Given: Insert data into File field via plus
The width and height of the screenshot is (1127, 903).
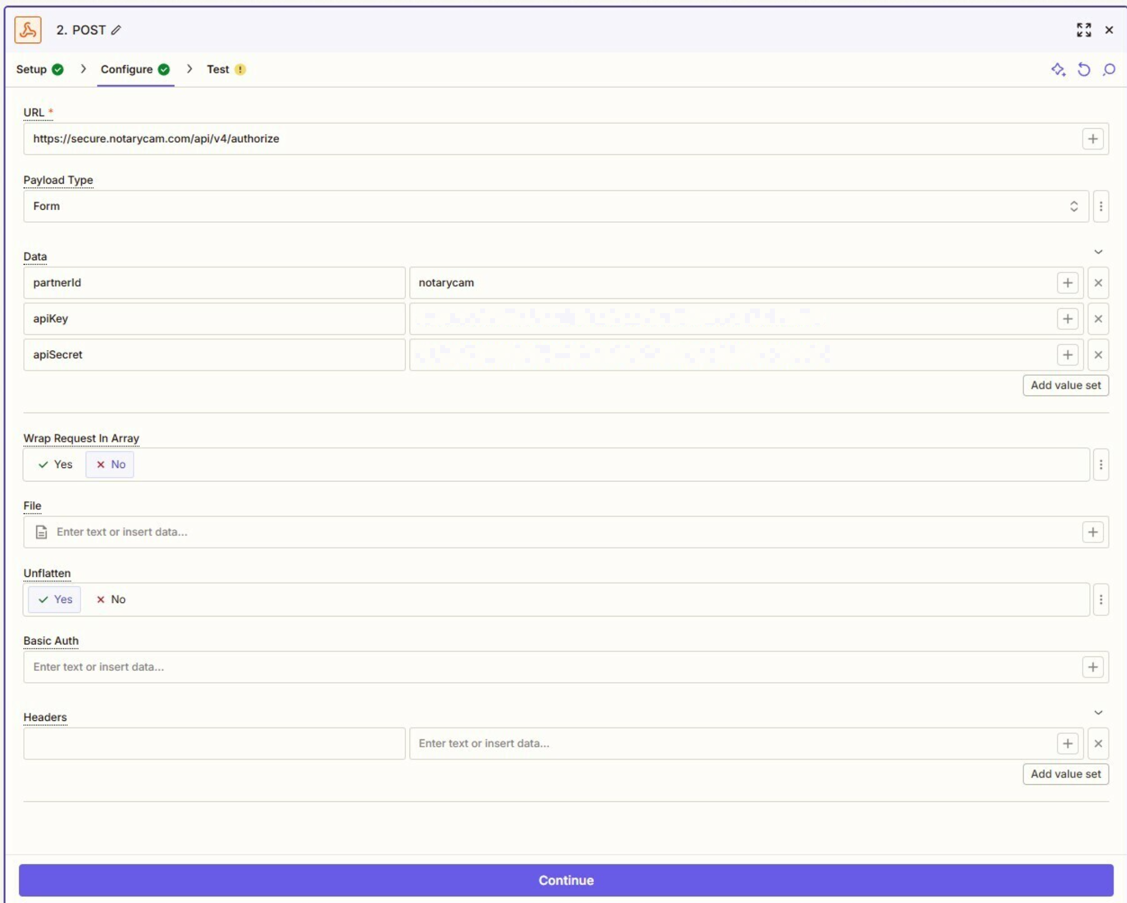Looking at the screenshot, I should [x=1092, y=532].
